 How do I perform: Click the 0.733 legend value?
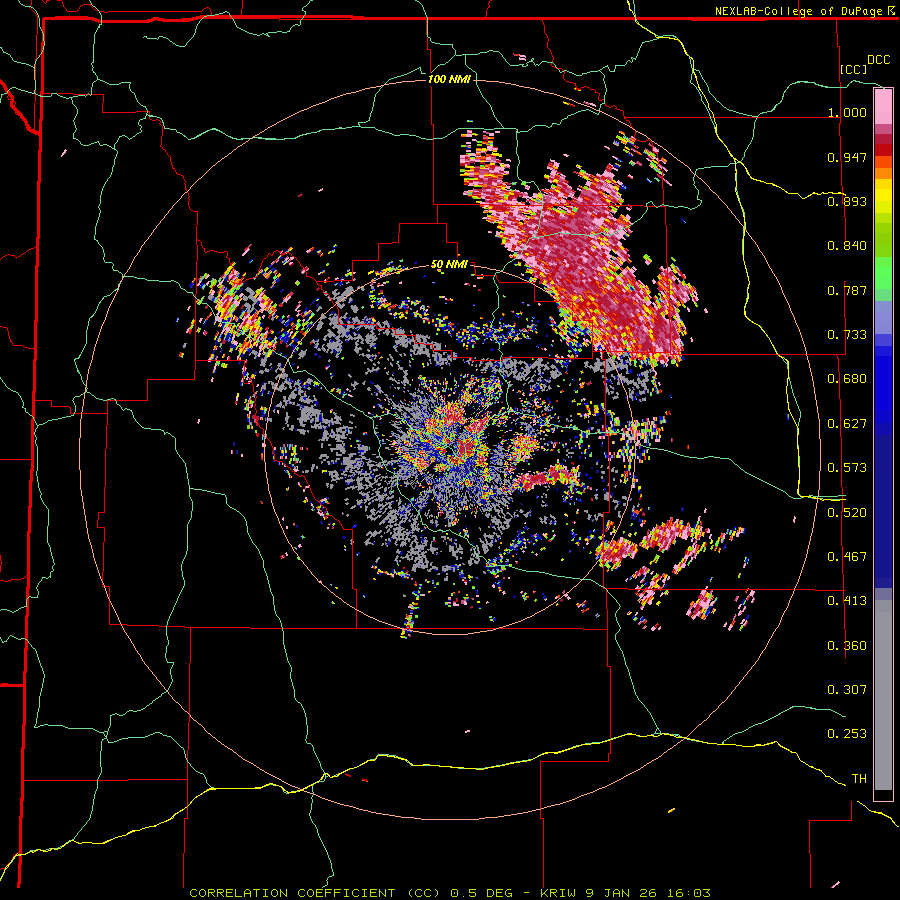point(847,335)
